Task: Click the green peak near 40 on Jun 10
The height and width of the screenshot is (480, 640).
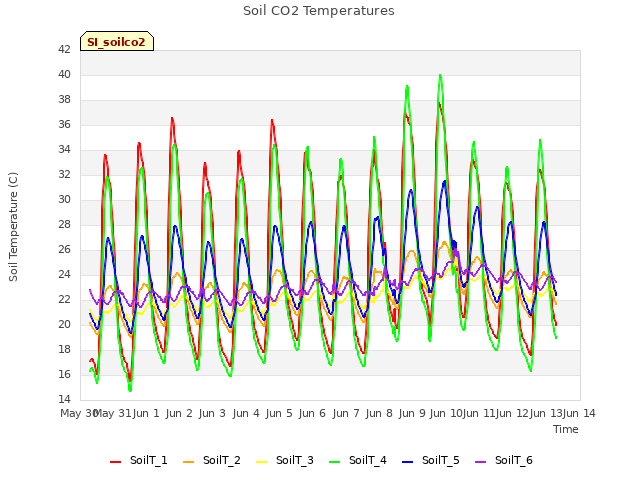Action: [440, 75]
